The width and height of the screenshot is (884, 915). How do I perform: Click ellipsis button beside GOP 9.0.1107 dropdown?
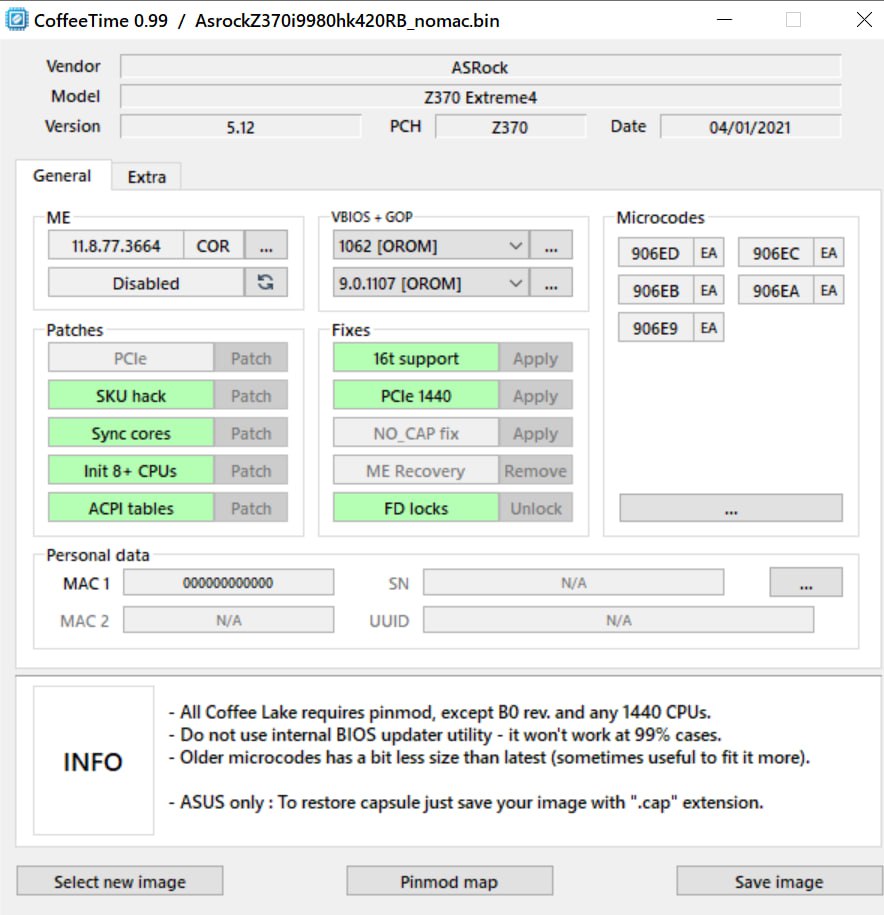point(551,283)
